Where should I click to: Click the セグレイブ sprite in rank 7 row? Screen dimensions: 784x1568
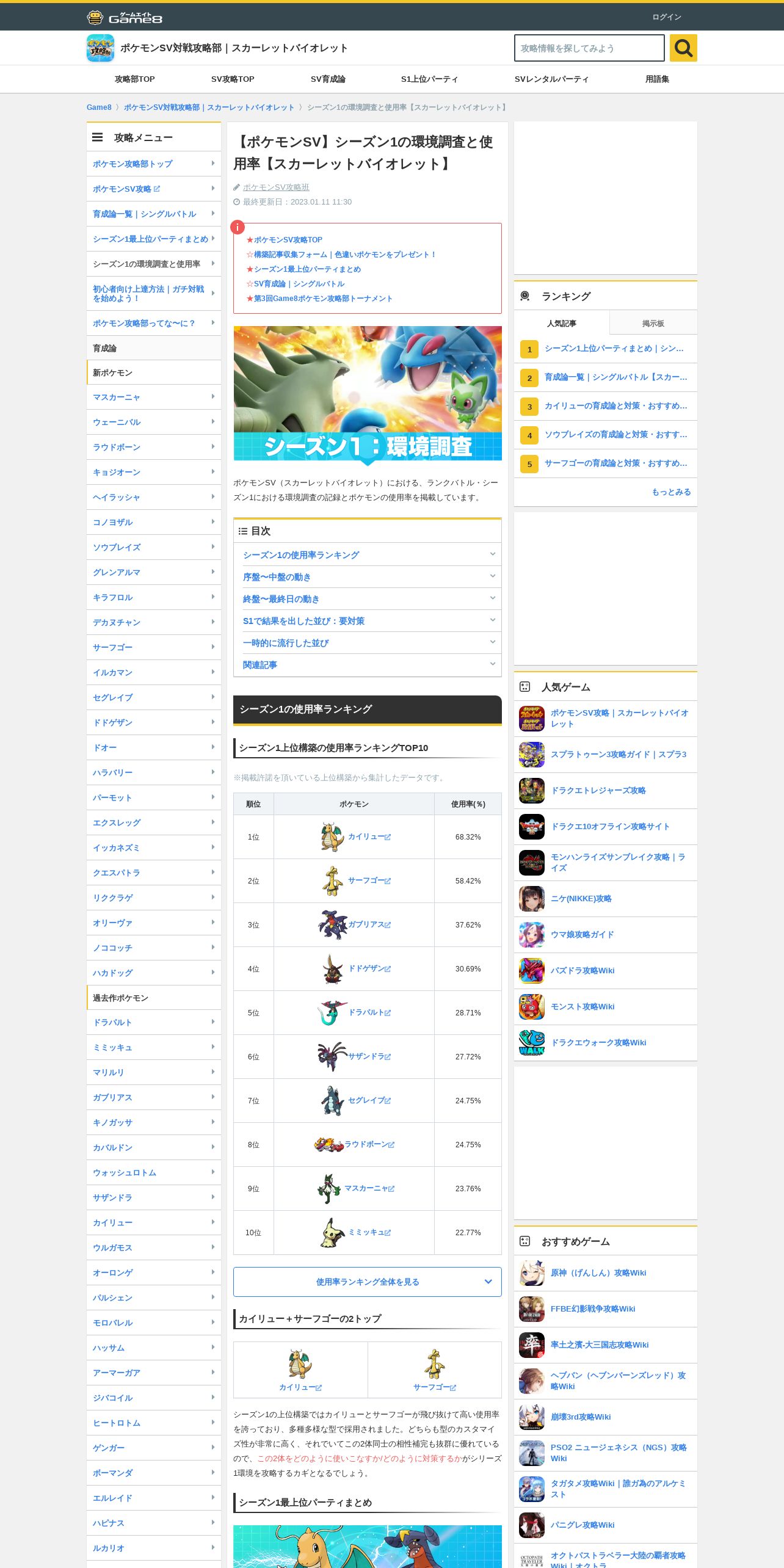pos(333,1100)
